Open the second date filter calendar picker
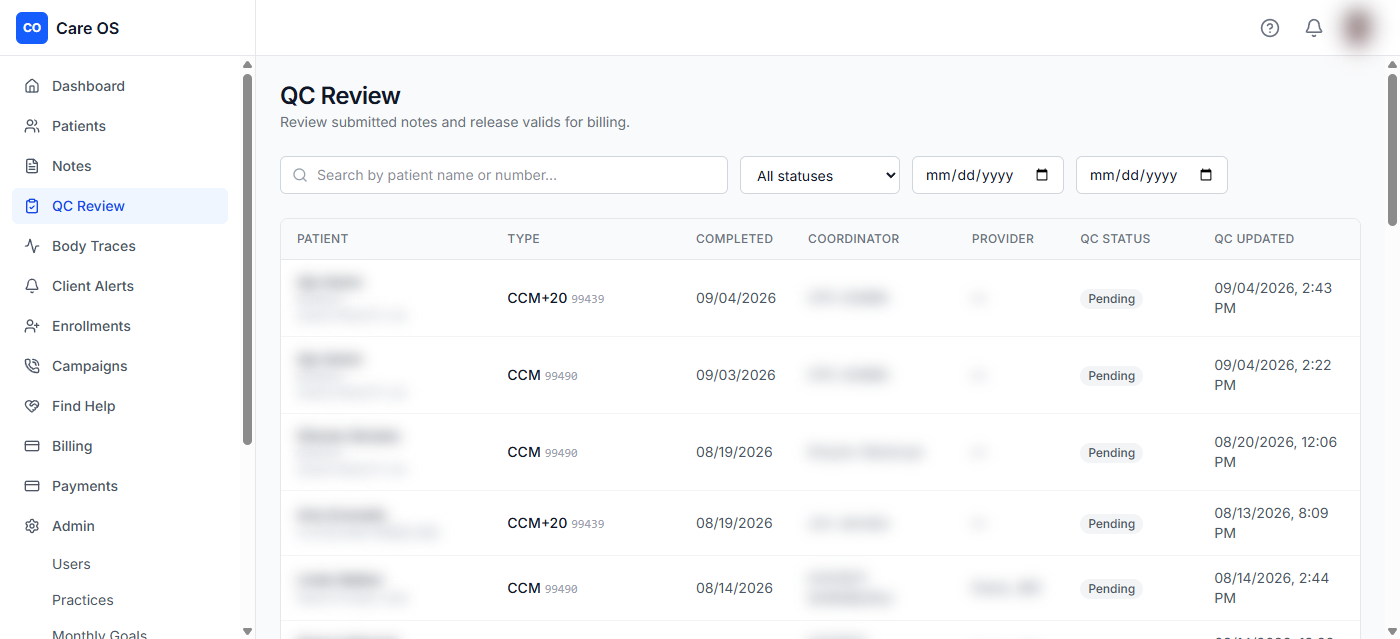Viewport: 1400px width, 639px height. [x=1206, y=175]
